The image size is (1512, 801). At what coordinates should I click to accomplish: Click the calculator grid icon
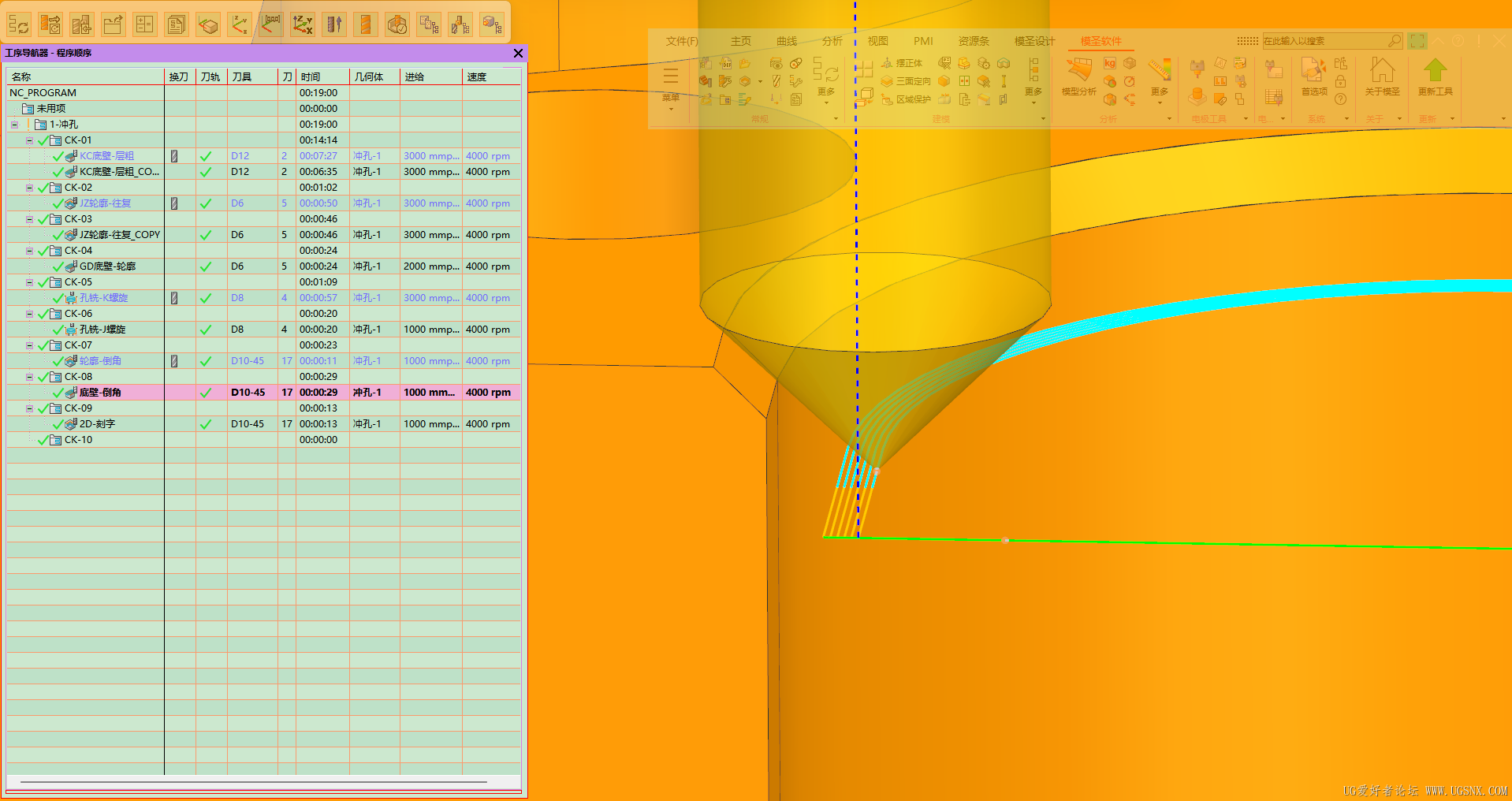click(145, 24)
